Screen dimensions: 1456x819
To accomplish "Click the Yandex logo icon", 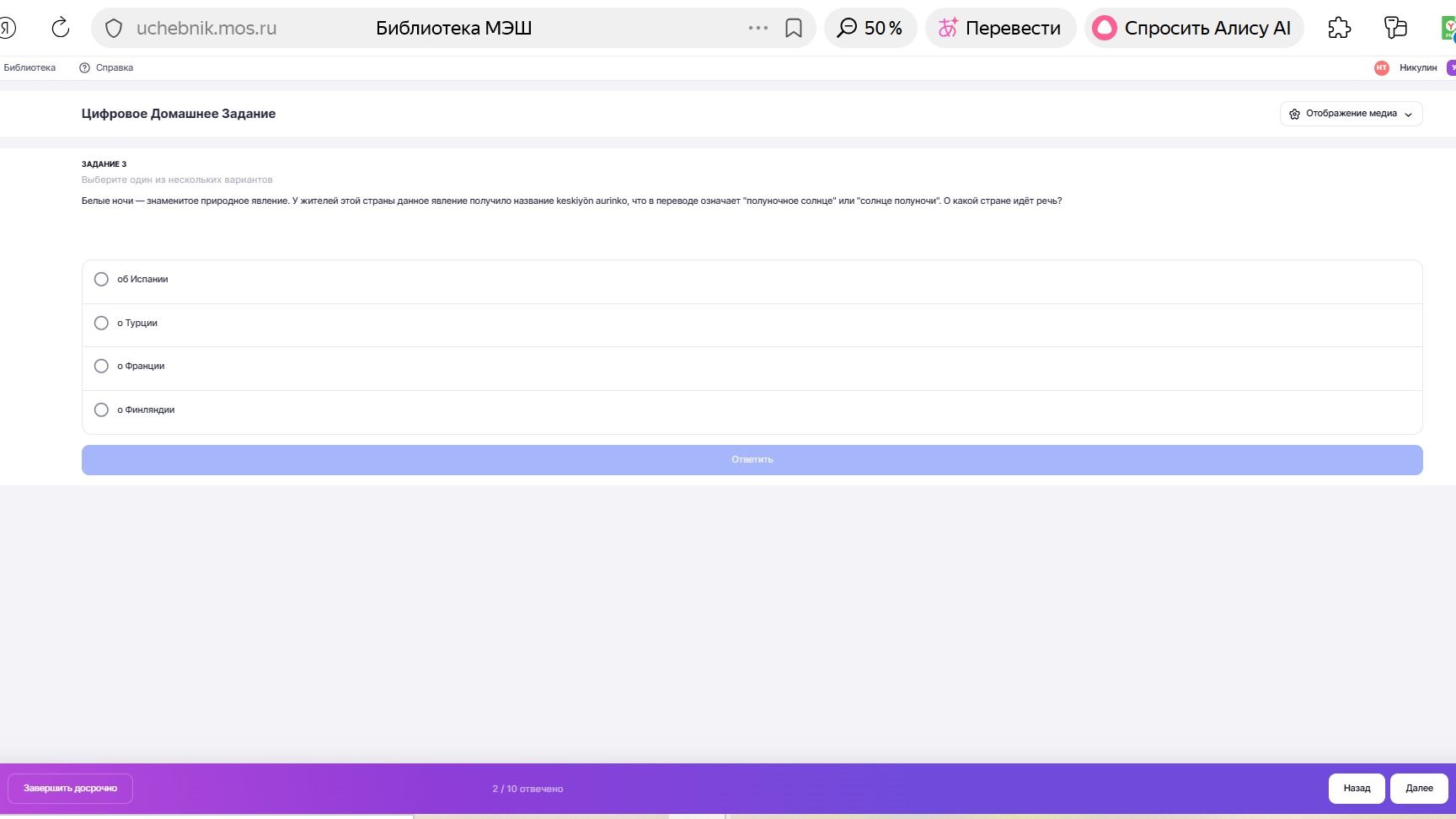I will [7, 28].
